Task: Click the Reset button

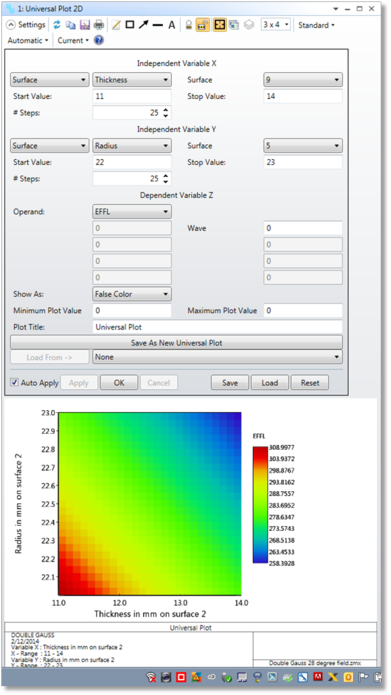Action: click(x=310, y=383)
